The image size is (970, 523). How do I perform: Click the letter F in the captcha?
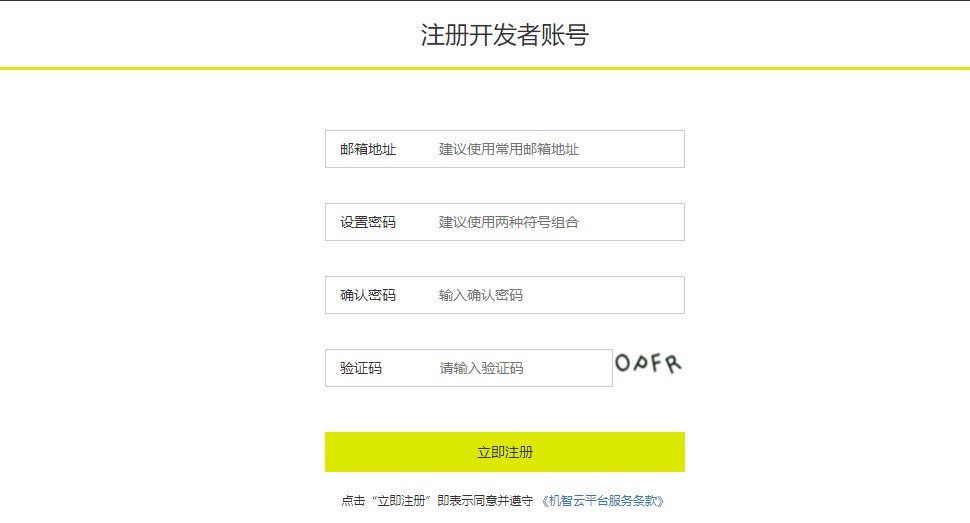point(657,363)
